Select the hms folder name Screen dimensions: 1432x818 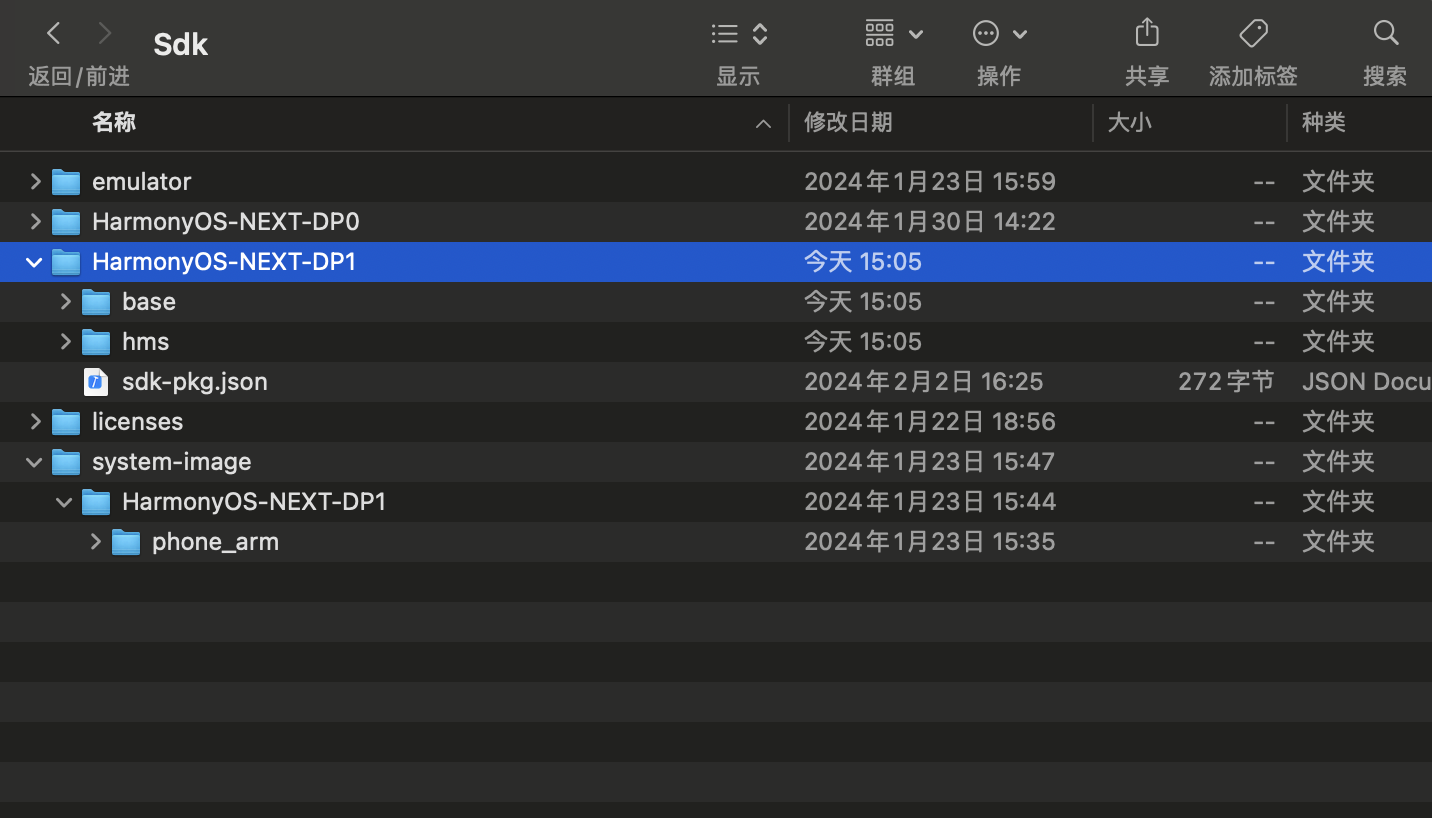point(145,341)
